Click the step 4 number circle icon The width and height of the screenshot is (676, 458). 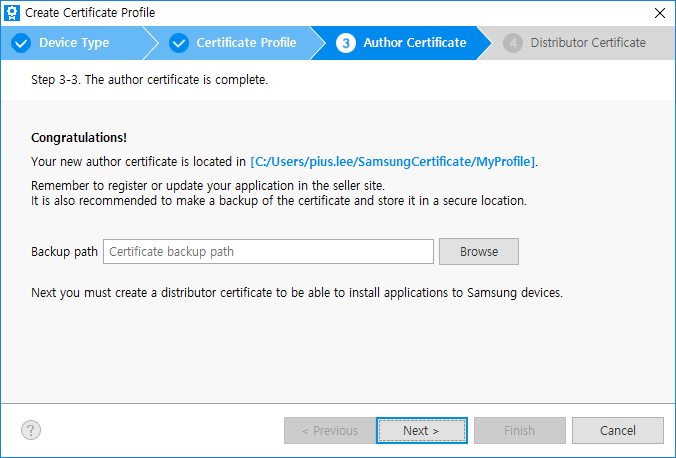pos(513,43)
